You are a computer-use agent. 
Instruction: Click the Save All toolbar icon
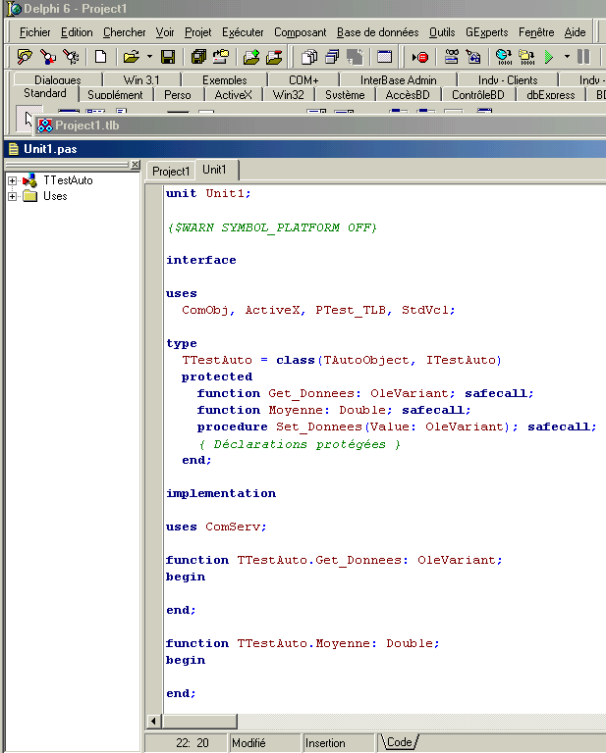198,57
